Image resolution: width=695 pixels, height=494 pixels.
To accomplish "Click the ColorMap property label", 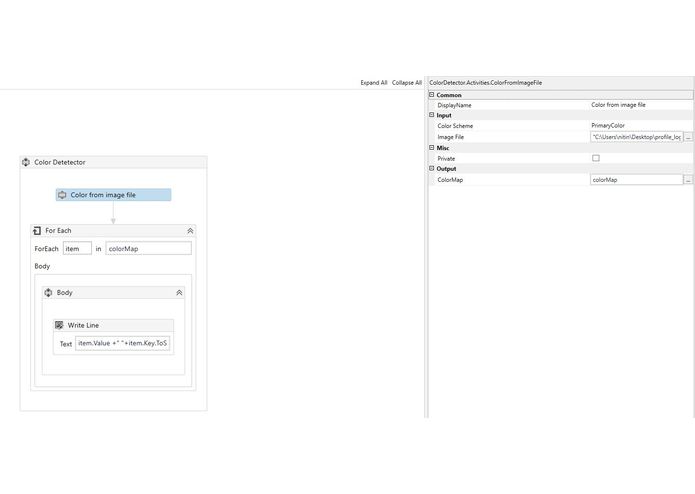I will [450, 180].
